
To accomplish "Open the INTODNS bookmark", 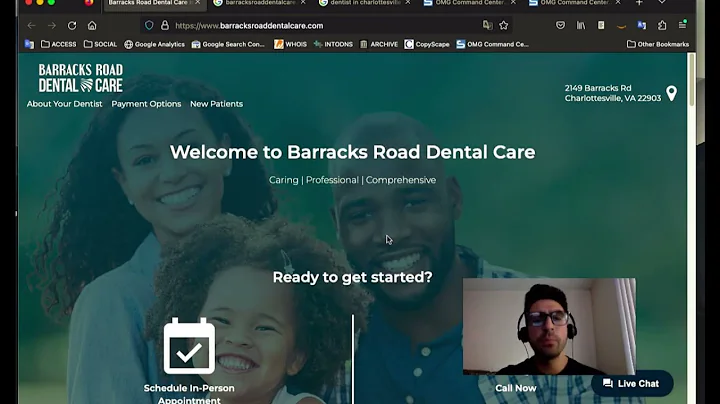I will point(333,44).
